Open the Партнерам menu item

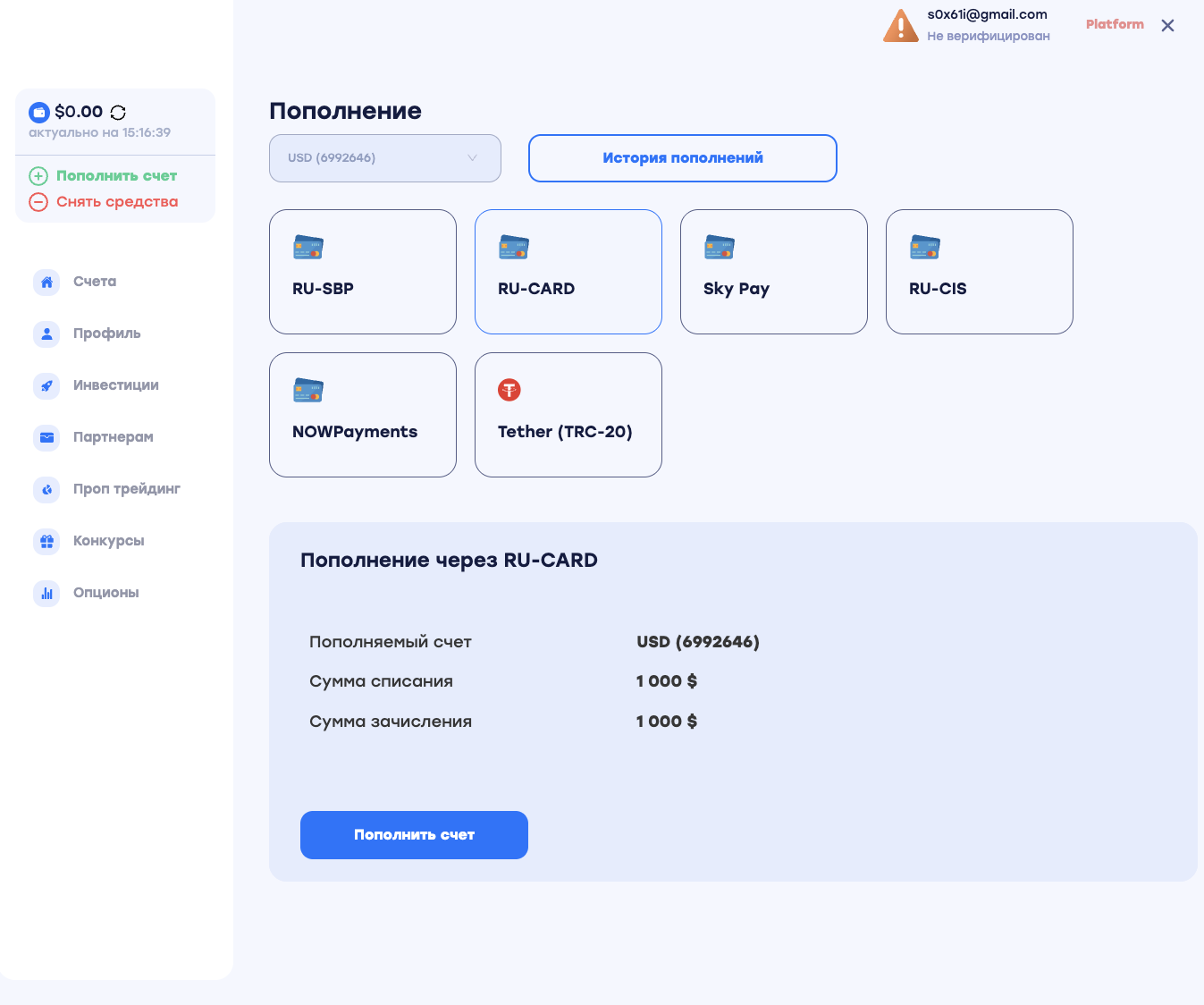click(x=113, y=437)
